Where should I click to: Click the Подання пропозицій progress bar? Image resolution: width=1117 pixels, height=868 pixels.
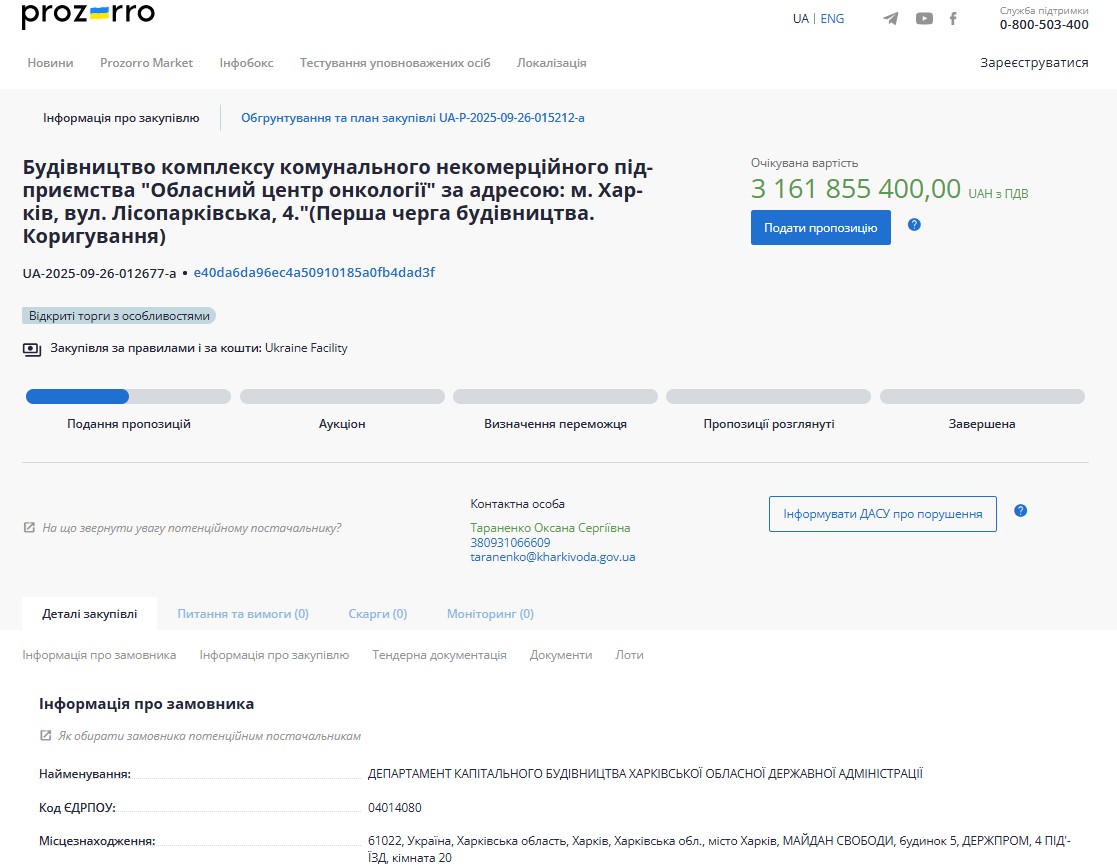pos(128,397)
